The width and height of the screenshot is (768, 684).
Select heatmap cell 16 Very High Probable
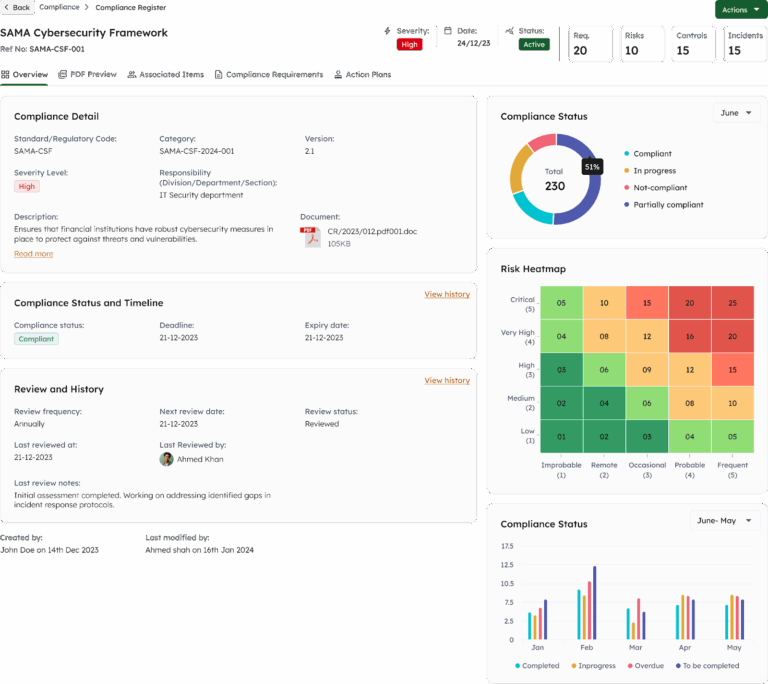click(690, 336)
